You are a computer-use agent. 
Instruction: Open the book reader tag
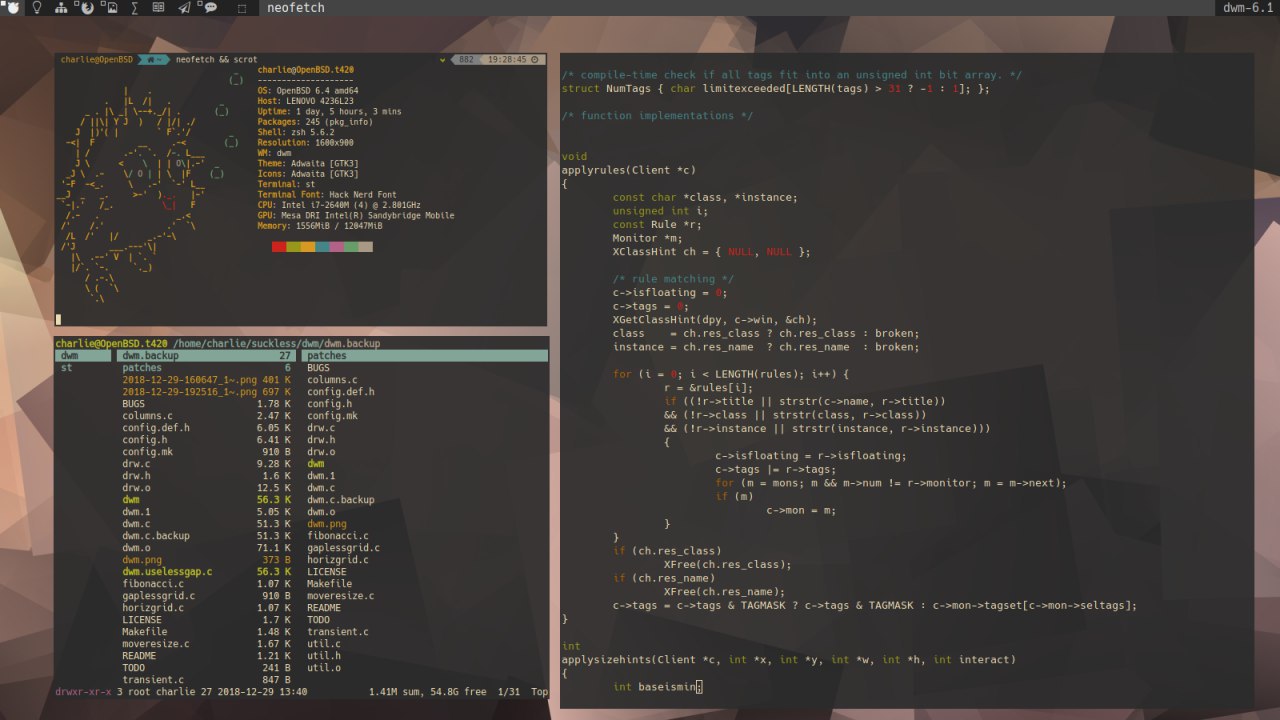[160, 8]
